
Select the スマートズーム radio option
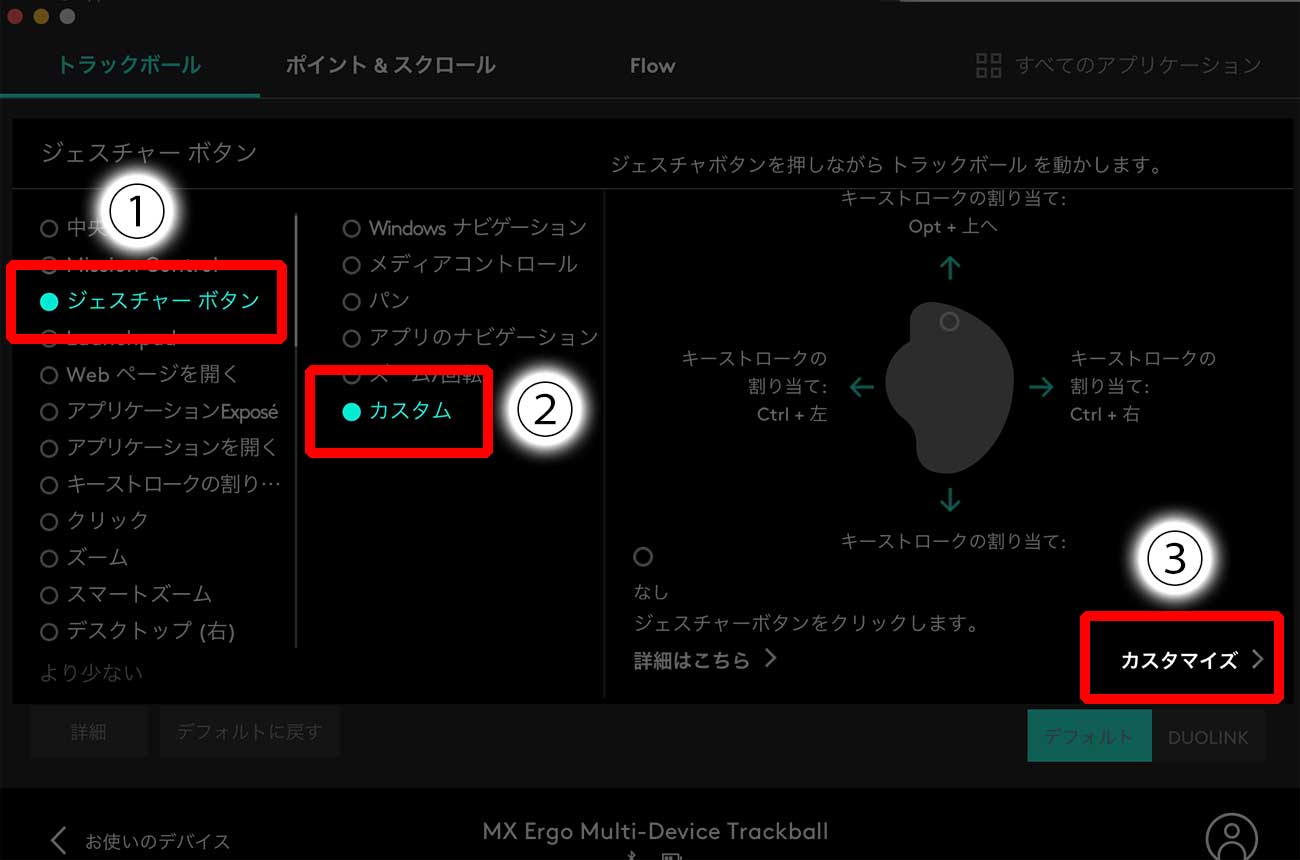point(126,595)
